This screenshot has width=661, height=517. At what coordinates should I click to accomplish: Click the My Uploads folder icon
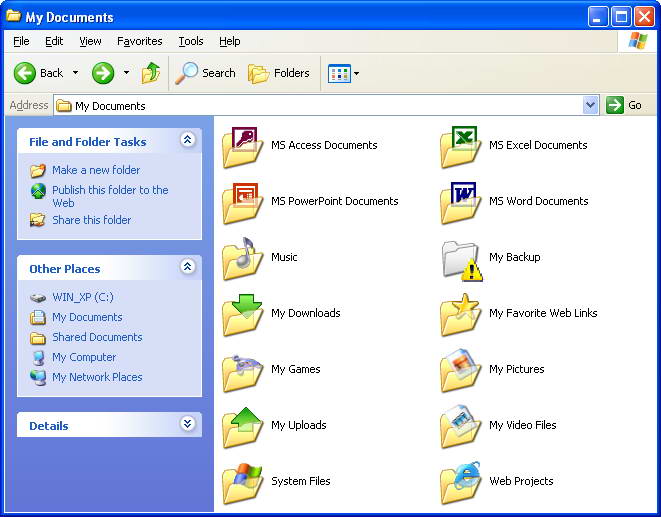pyautogui.click(x=242, y=427)
